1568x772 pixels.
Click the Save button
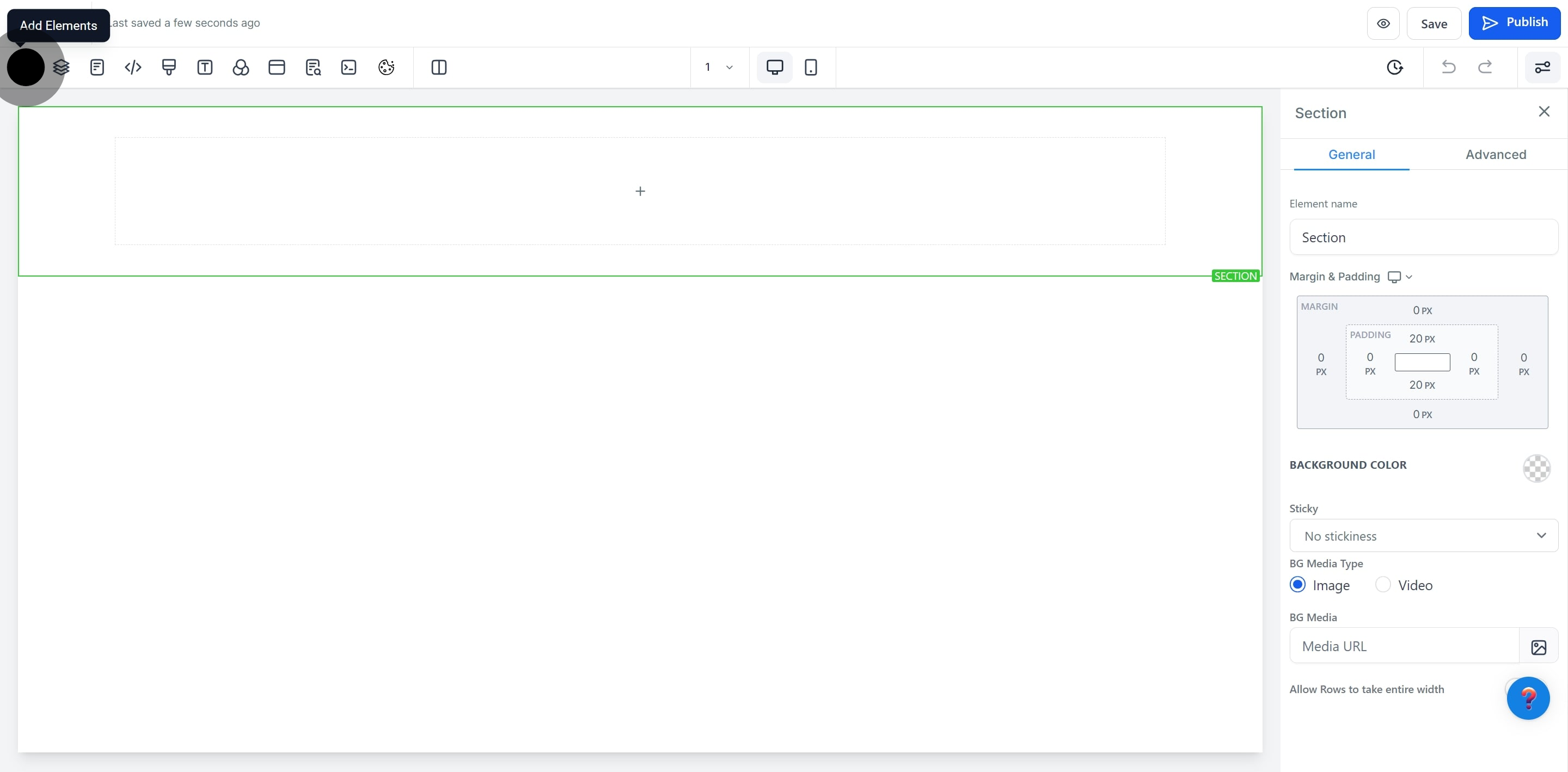click(1434, 24)
